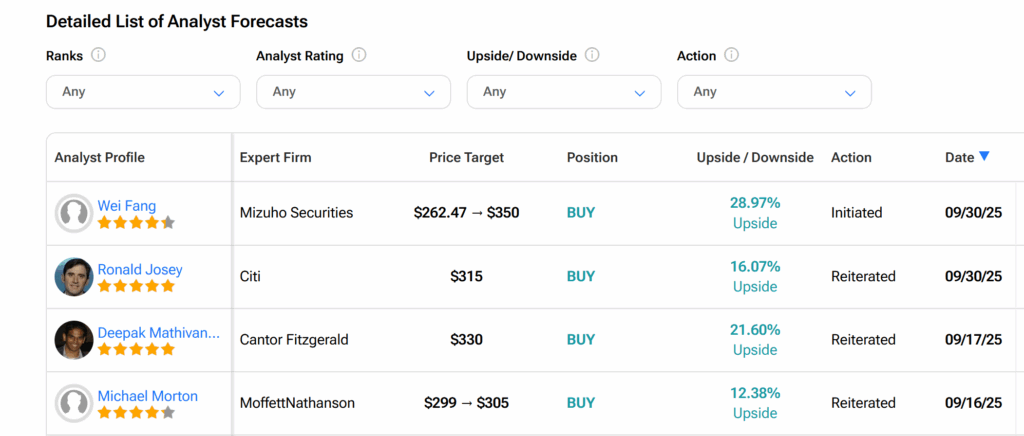Viewport: 1024px width, 436px height.
Task: Open the Upside/Downside filter dropdown
Action: [563, 92]
